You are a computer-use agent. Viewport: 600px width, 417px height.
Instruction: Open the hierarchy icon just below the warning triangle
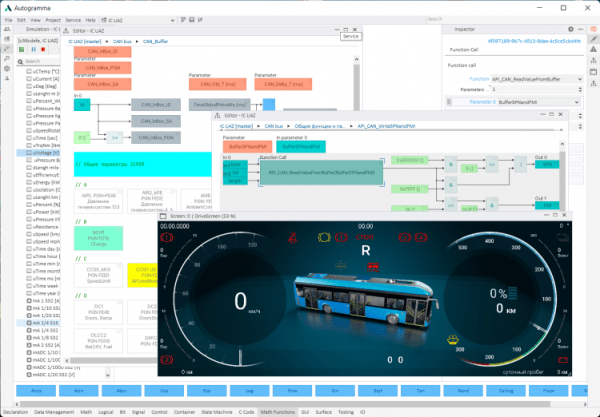[593, 60]
